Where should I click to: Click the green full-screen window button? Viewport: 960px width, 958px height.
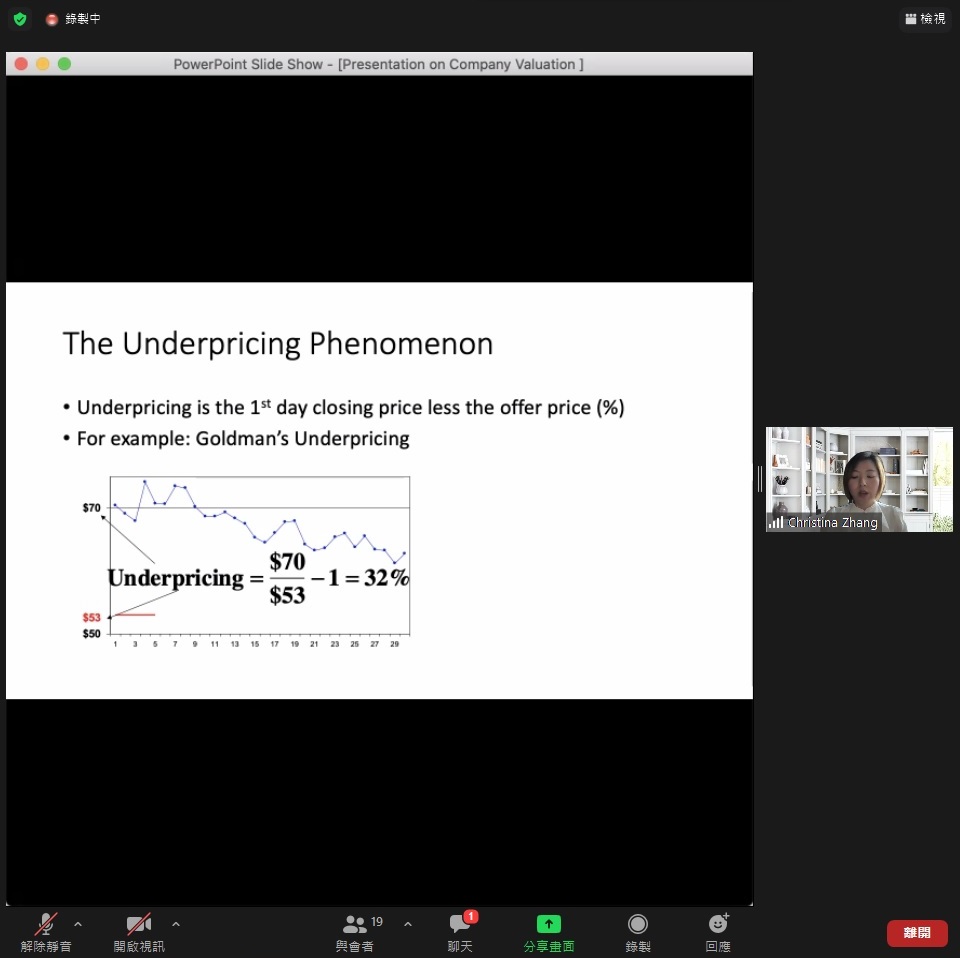click(64, 64)
